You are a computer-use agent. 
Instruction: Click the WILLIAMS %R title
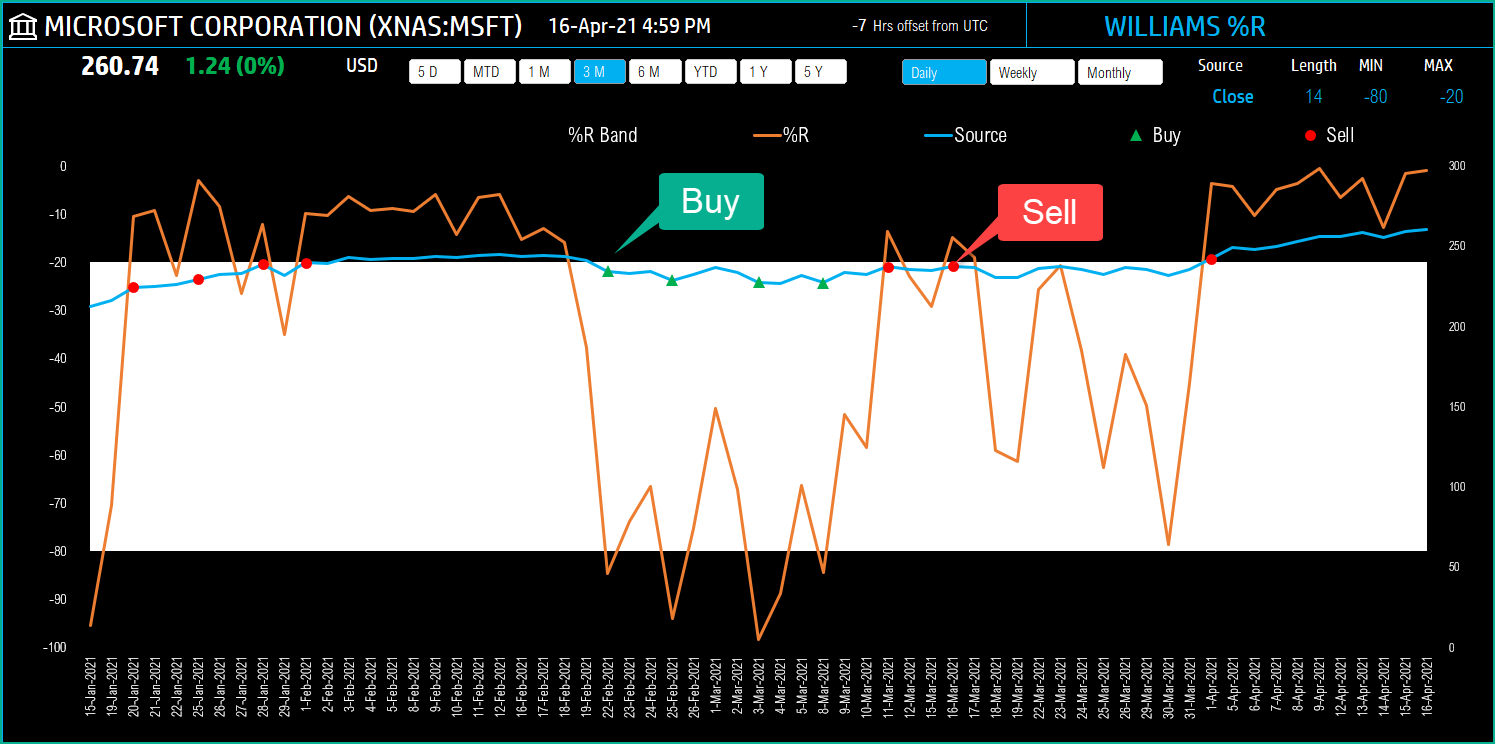pos(1185,26)
